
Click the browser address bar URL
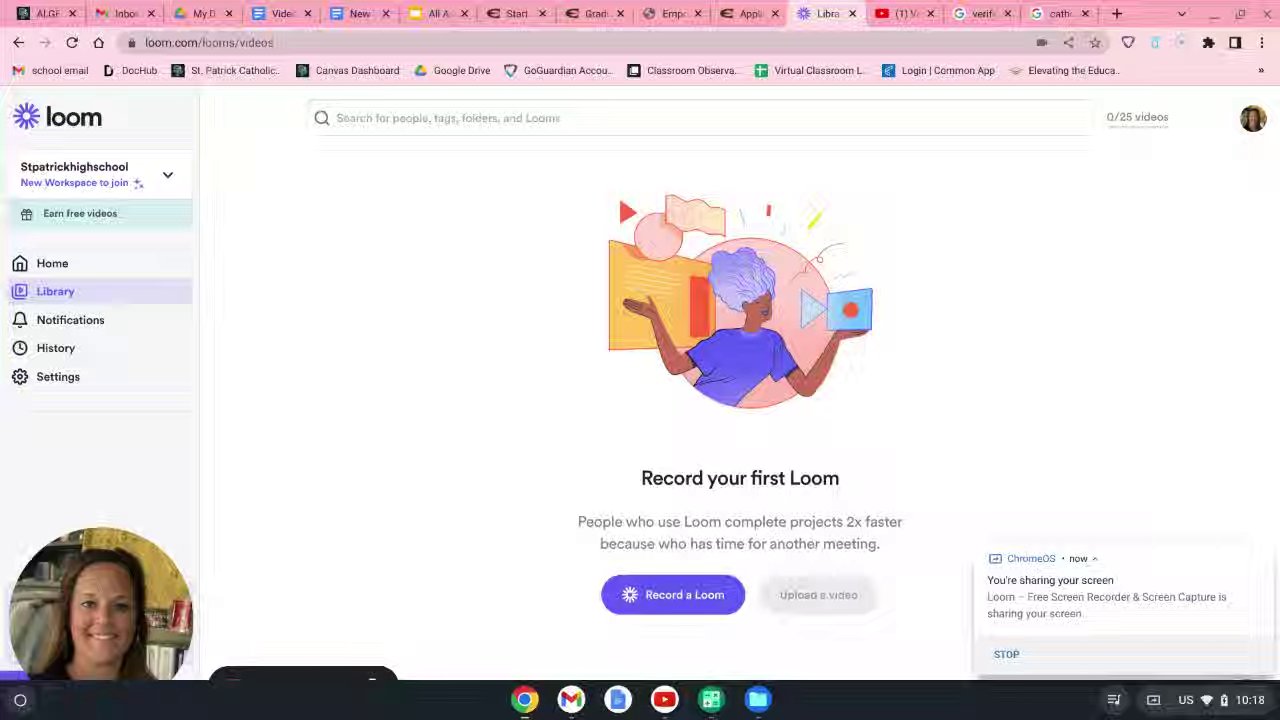tap(209, 43)
